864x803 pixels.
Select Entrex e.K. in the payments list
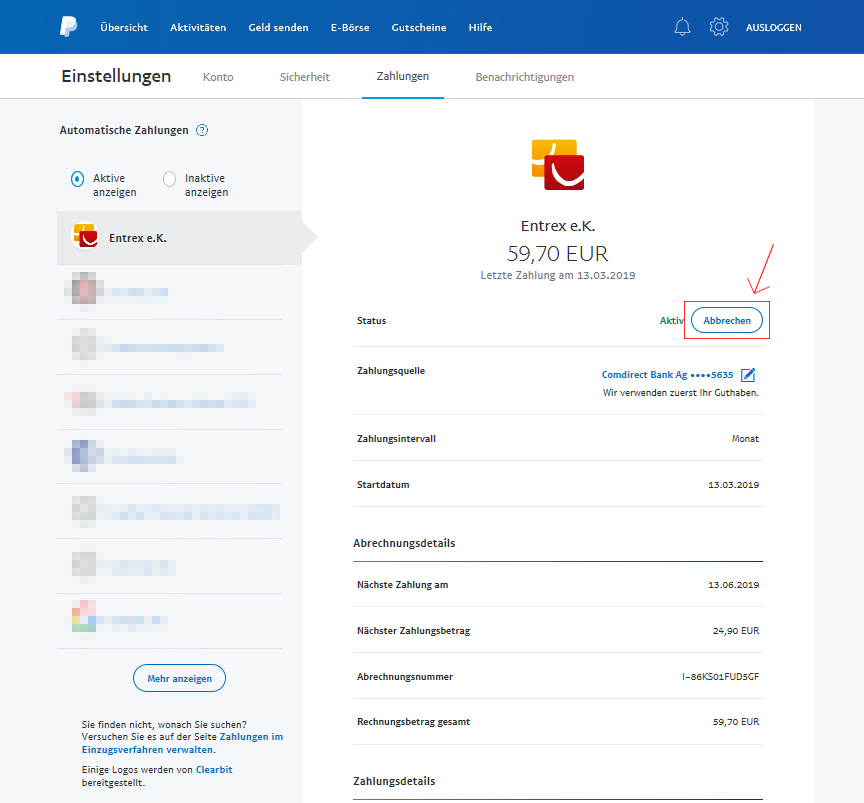point(179,238)
